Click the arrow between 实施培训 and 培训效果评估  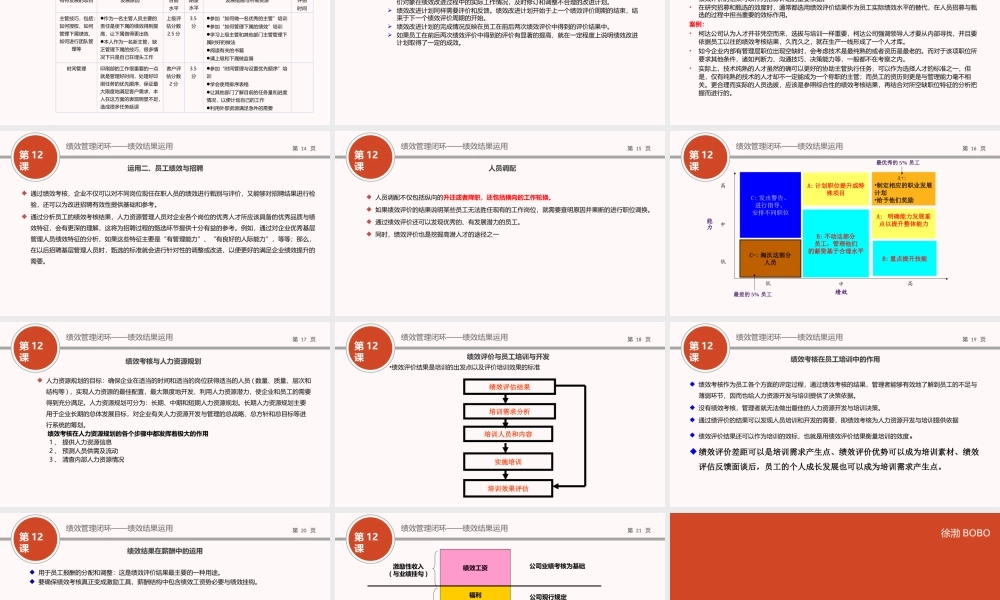505,475
